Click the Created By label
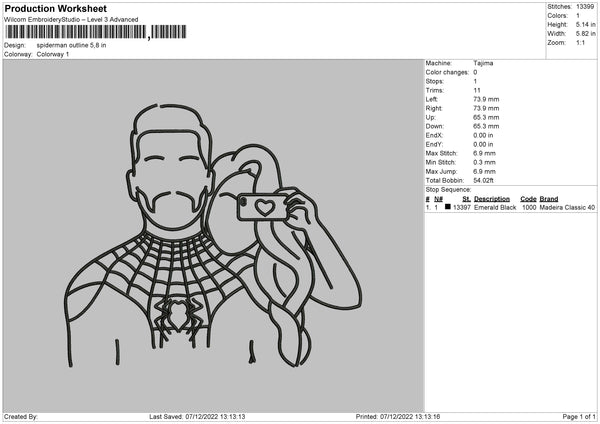The width and height of the screenshot is (600, 424). point(21,417)
